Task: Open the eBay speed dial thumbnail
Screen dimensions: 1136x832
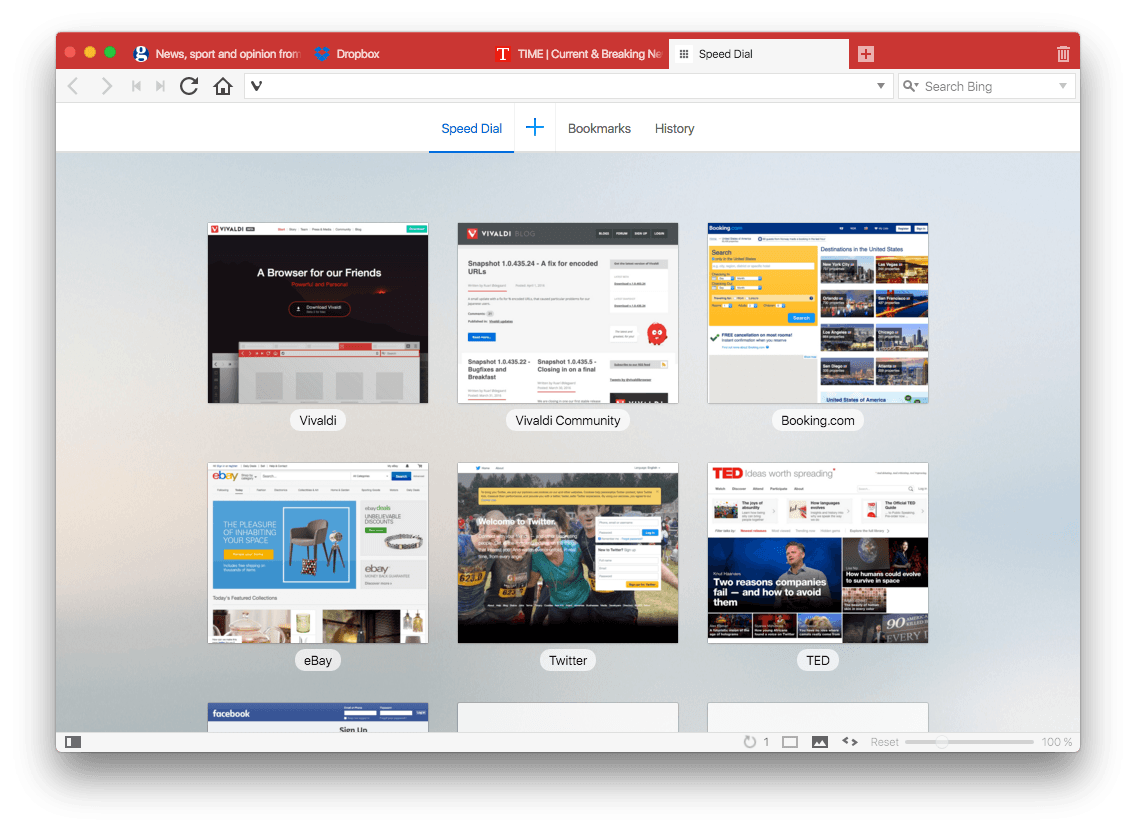Action: point(318,553)
